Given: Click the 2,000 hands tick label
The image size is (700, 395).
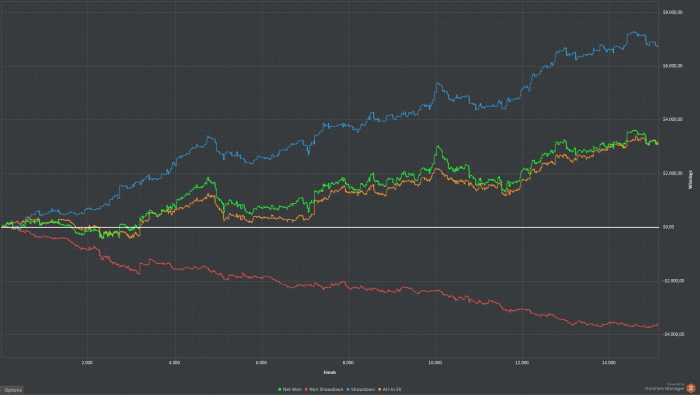Looking at the screenshot, I should click(87, 362).
